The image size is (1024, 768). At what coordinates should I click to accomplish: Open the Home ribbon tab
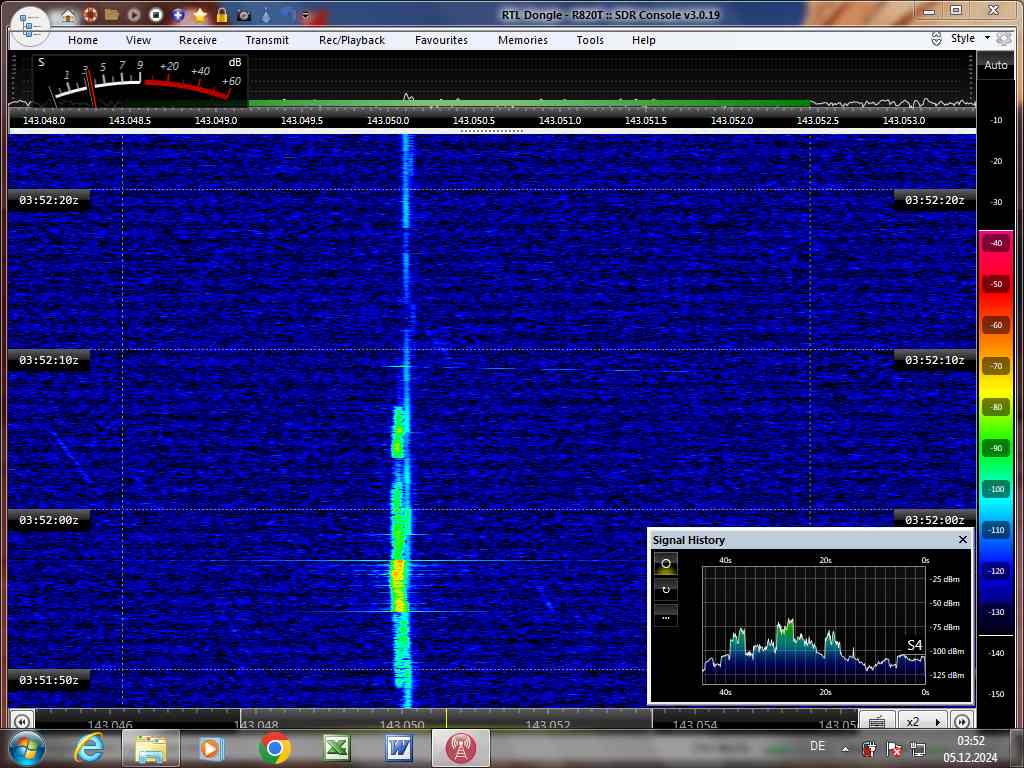[83, 40]
